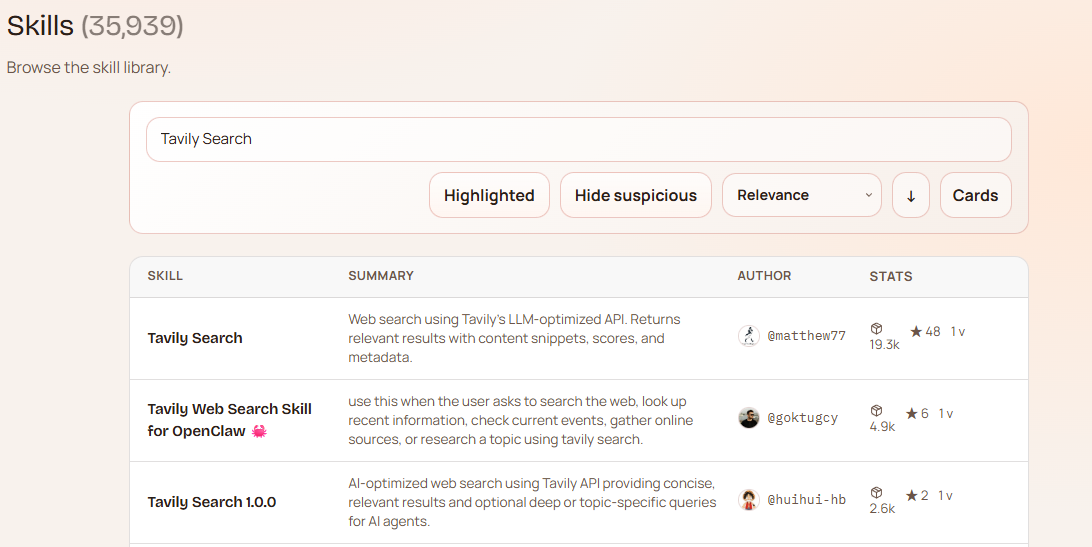Screen dimensions: 1092x547
Task: Click the downloads box icon for 4.9k
Action: (876, 410)
